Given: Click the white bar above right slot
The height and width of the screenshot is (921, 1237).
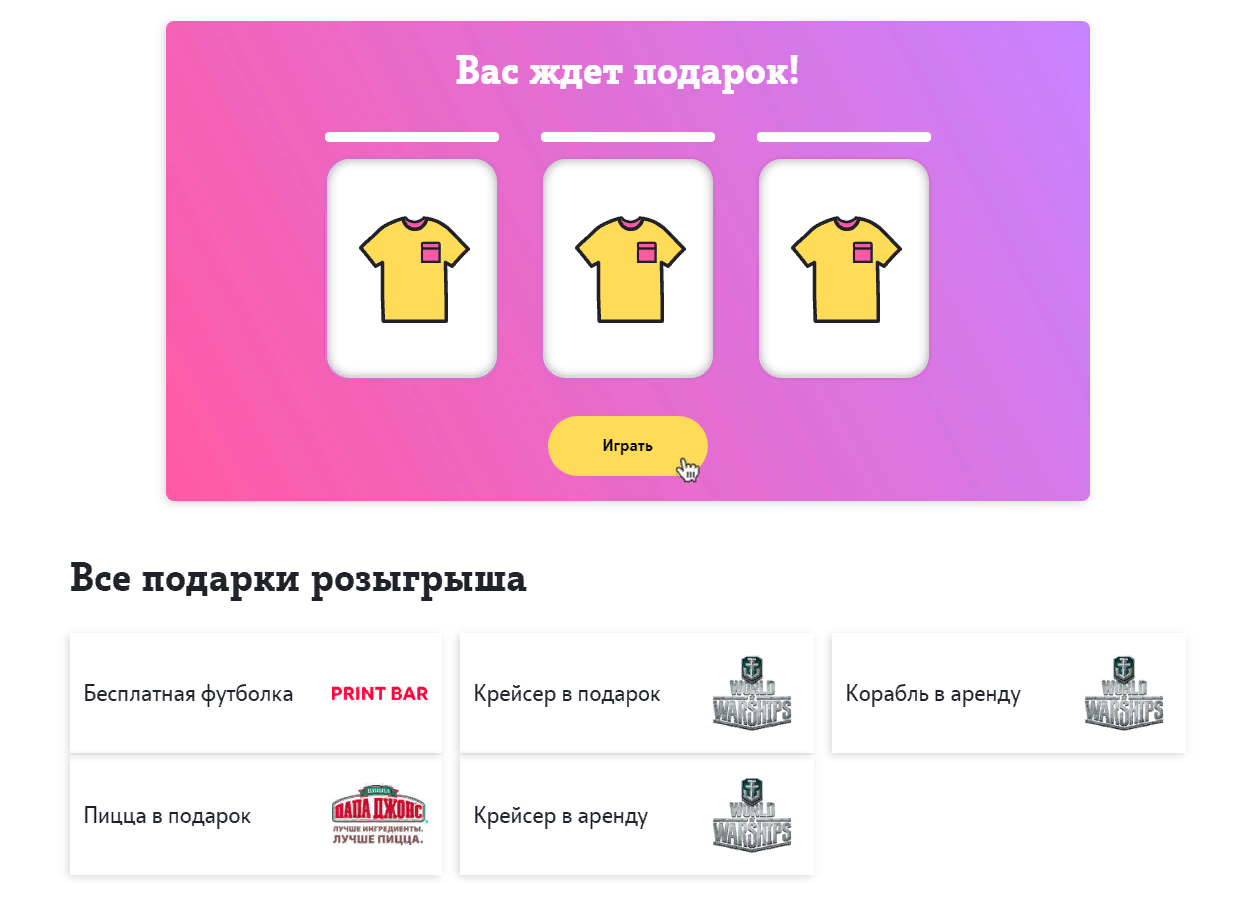Looking at the screenshot, I should pyautogui.click(x=844, y=137).
